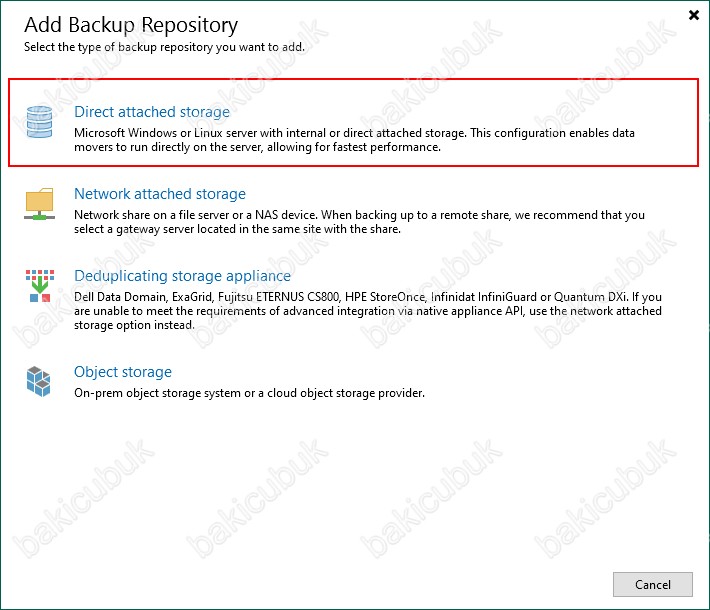Image resolution: width=710 pixels, height=610 pixels.
Task: Click the Deduplicating storage appliance icon
Action: (x=39, y=286)
